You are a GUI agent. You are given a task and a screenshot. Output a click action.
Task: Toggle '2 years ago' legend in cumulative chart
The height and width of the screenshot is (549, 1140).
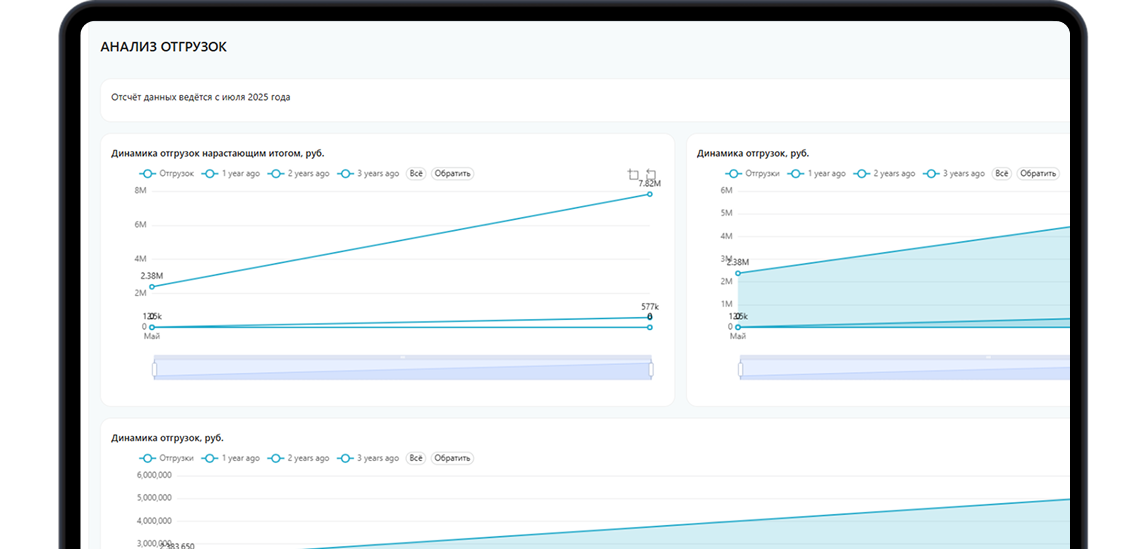coord(299,174)
